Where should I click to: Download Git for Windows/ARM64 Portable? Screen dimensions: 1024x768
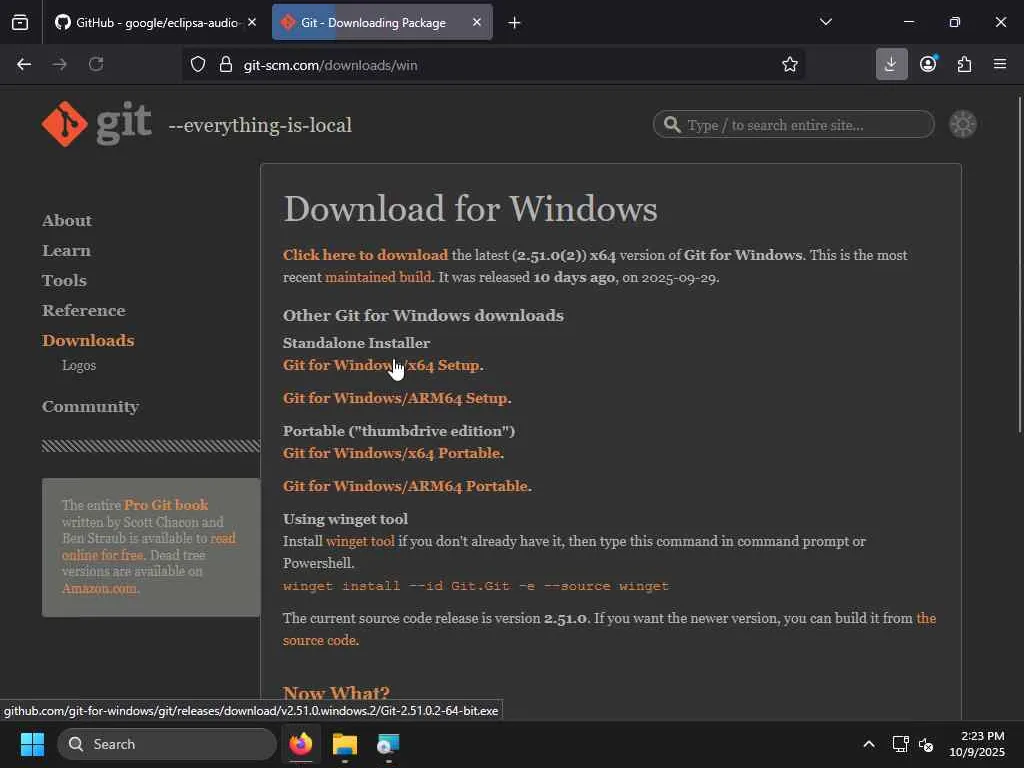point(406,487)
